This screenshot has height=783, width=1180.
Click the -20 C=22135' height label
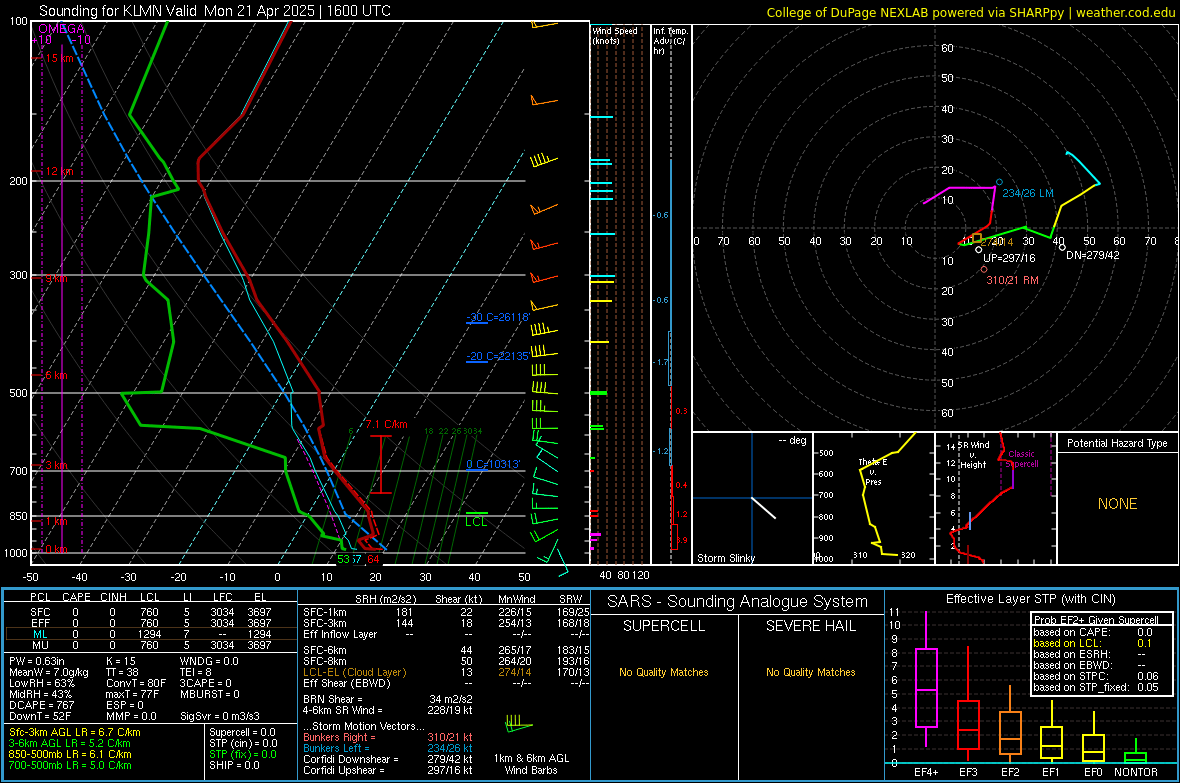tap(498, 356)
